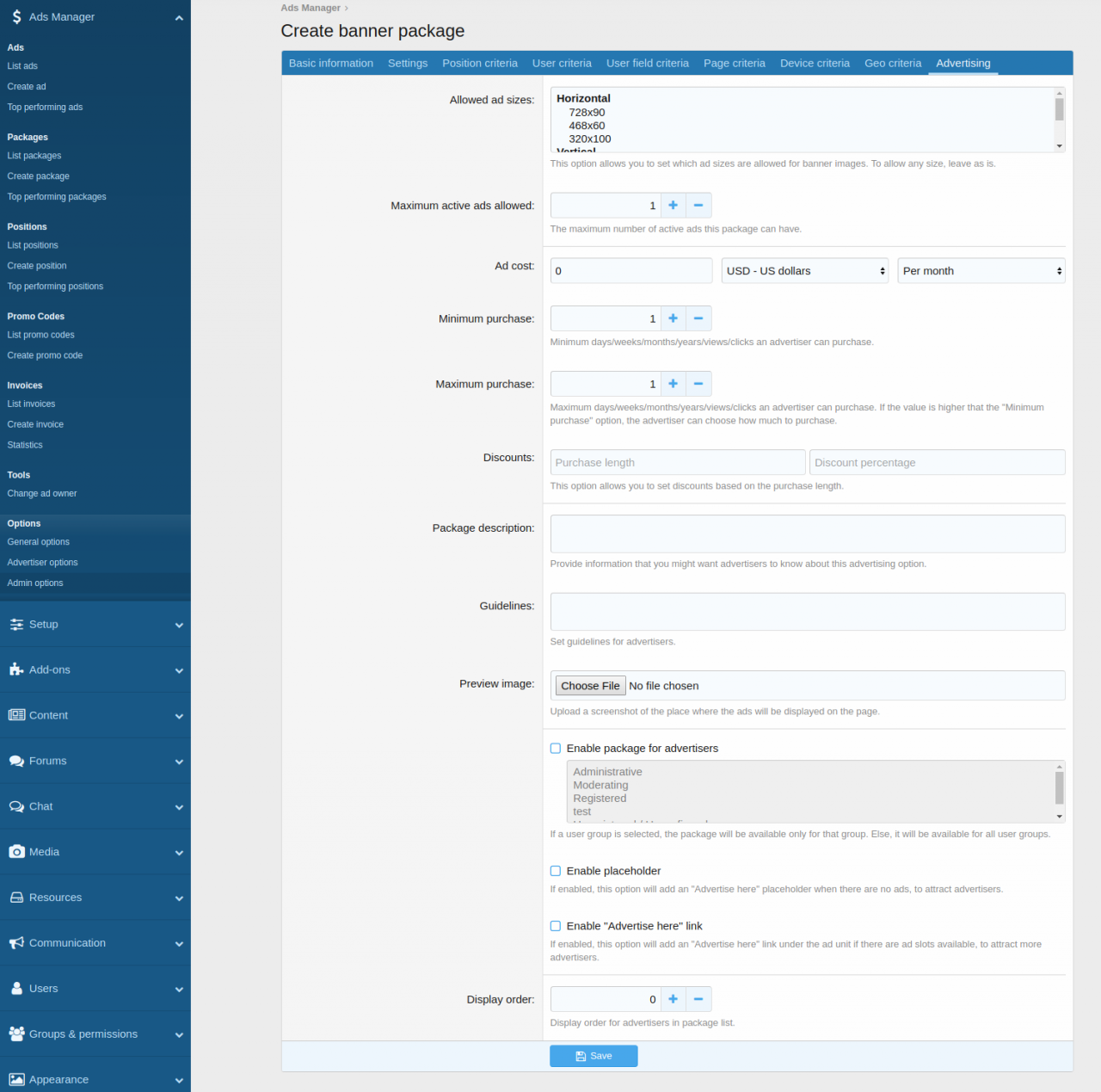This screenshot has height=1092, width=1101.
Task: Open the Content section icon
Action: [16, 715]
